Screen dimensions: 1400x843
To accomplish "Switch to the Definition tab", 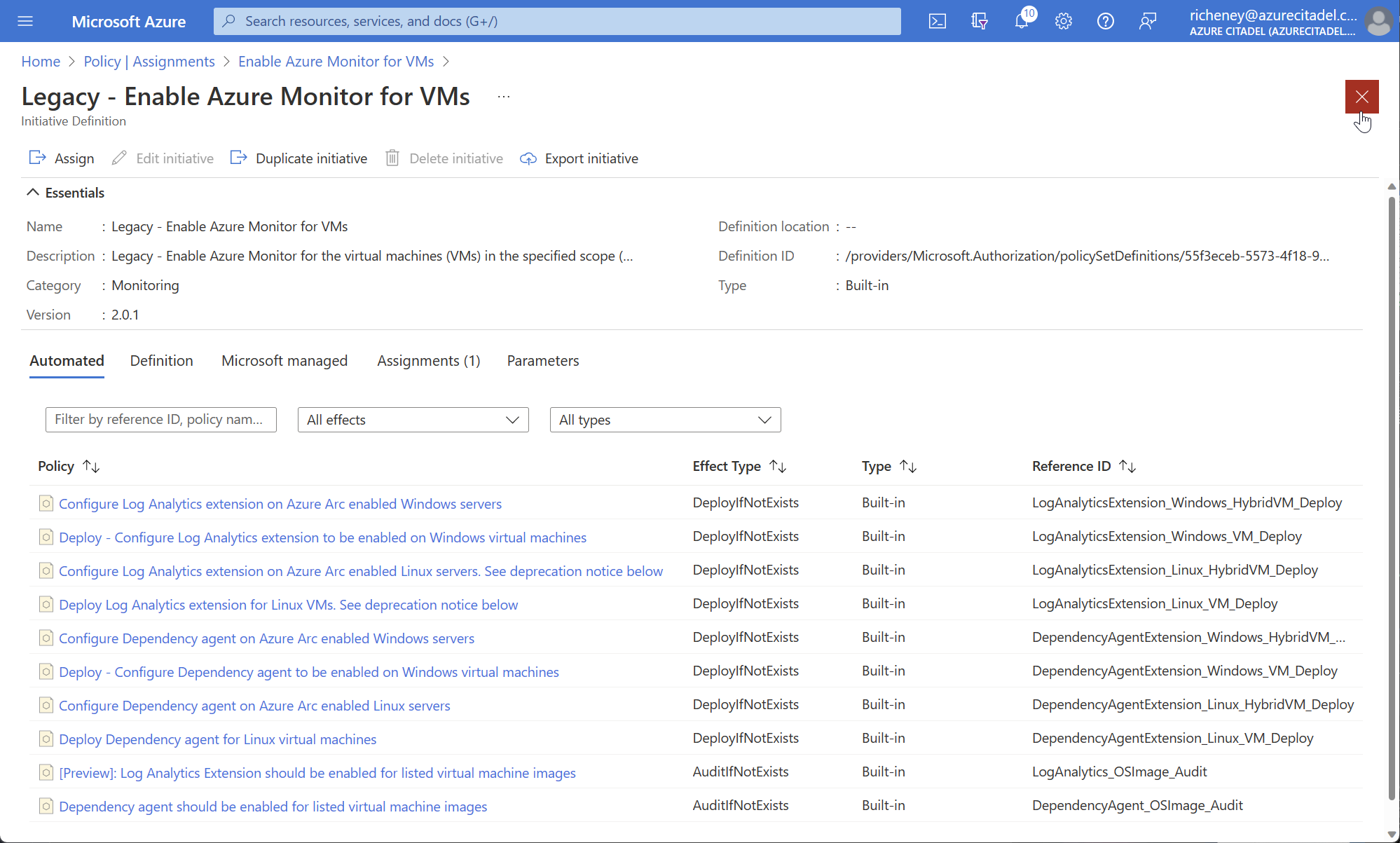I will tap(161, 361).
